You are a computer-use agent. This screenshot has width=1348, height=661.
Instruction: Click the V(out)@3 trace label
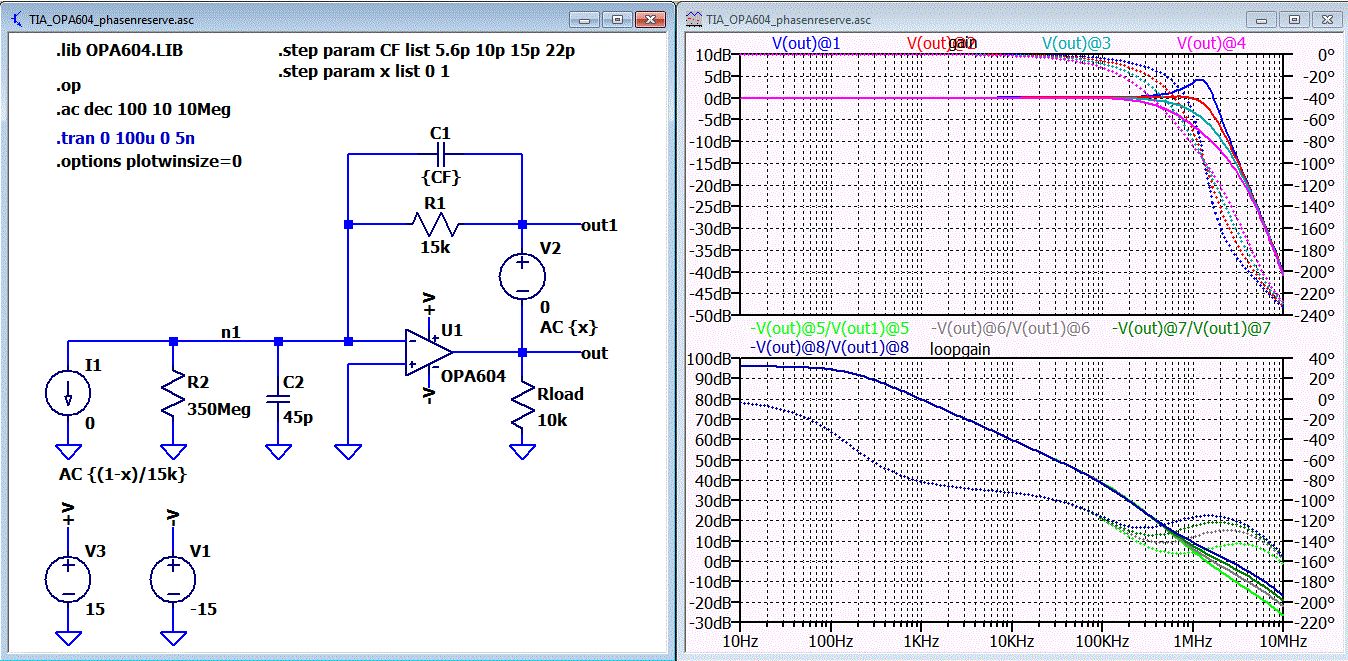click(x=1077, y=43)
